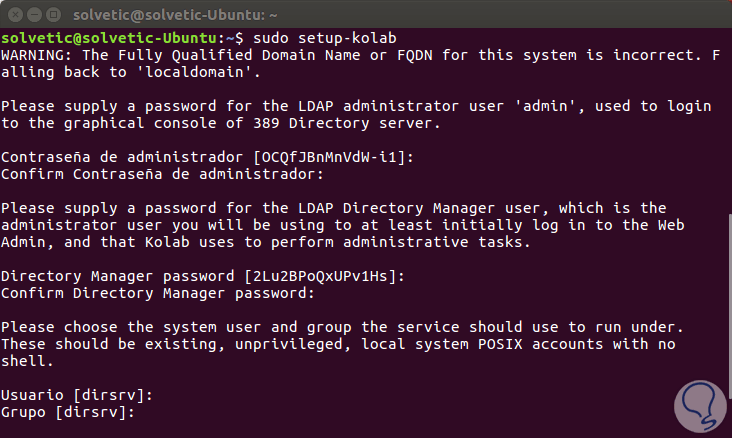Viewport: 732px width, 438px height.
Task: Place cursor at 'Confirm Directory Manager password'
Action: [156, 294]
